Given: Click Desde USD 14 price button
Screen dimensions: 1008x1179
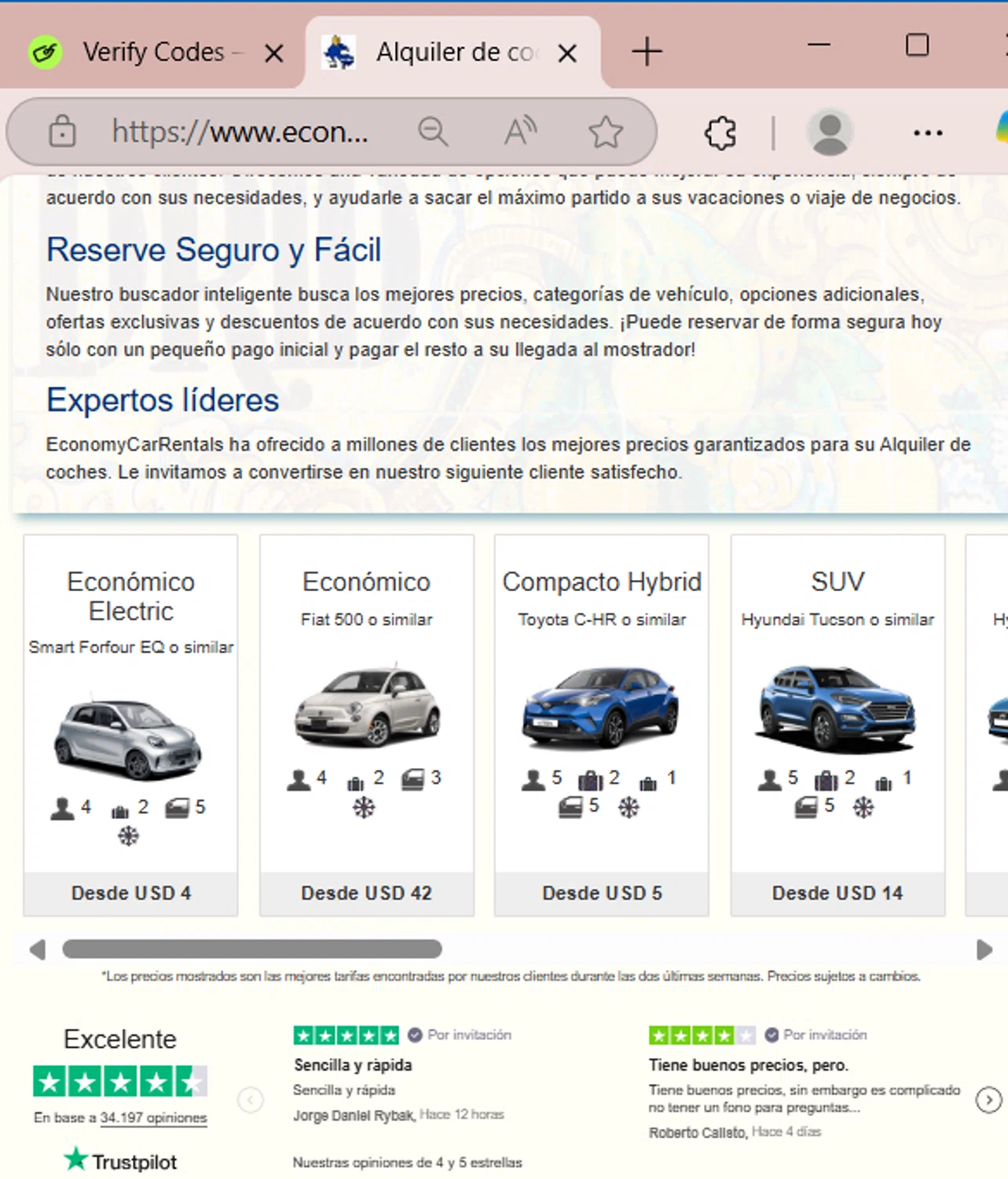Looking at the screenshot, I should tap(838, 894).
